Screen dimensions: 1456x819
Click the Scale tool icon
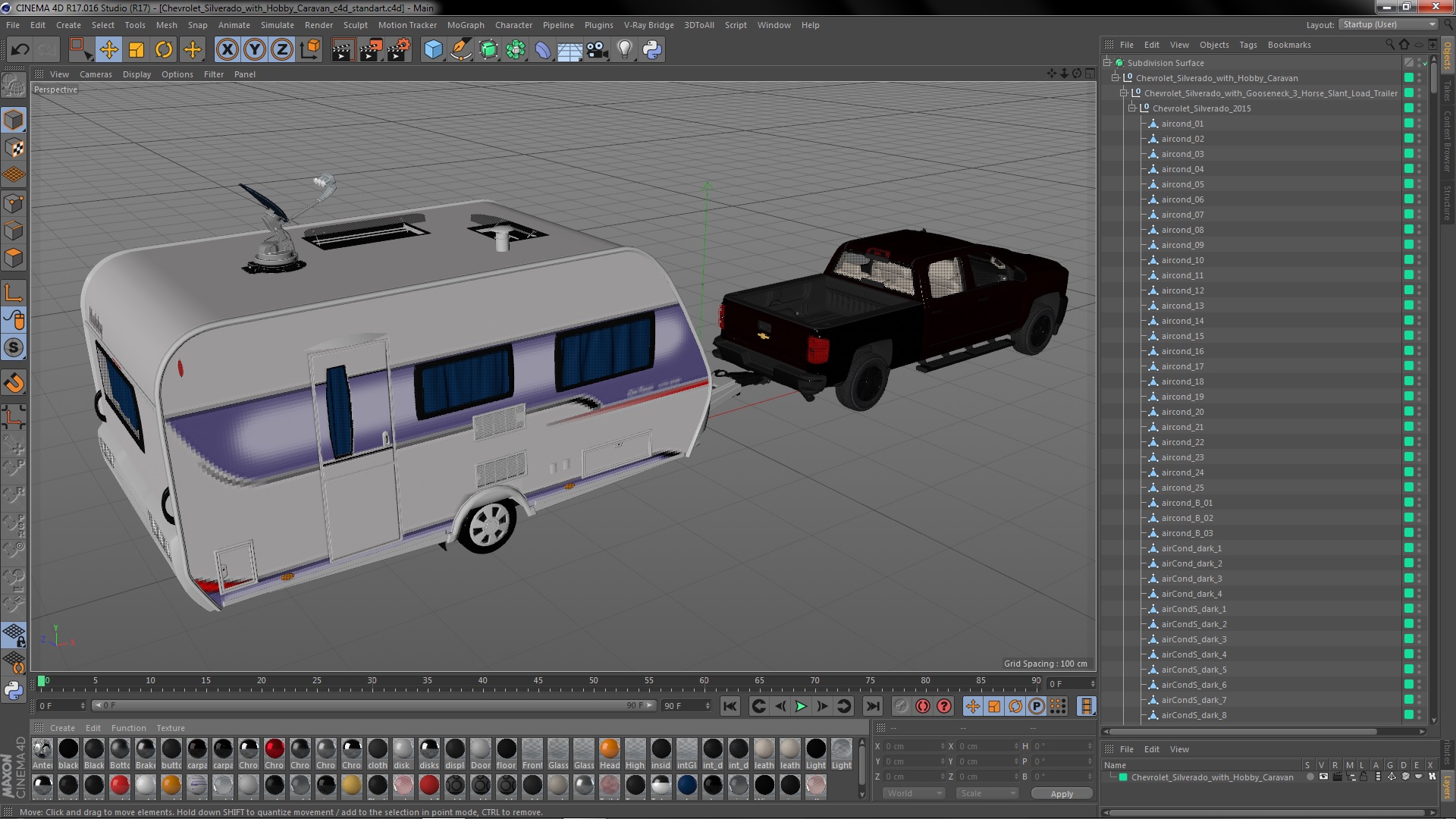pos(136,50)
